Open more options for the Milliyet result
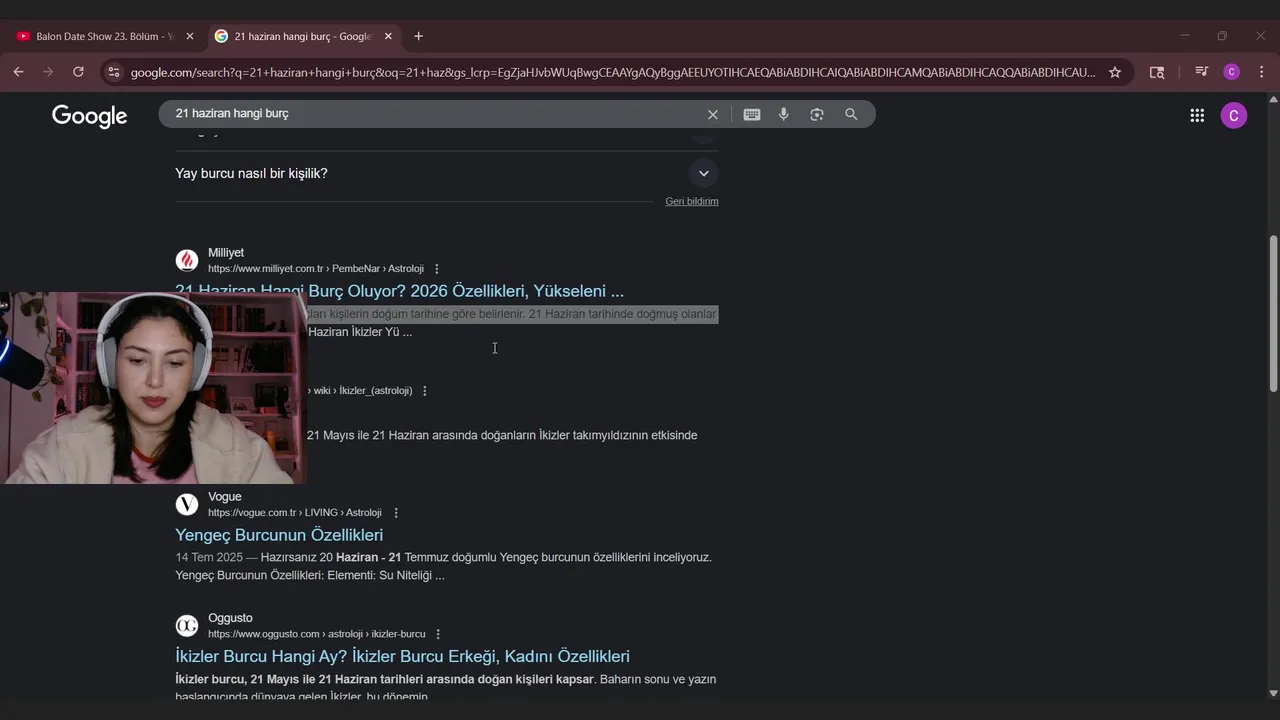The height and width of the screenshot is (720, 1280). pos(437,269)
